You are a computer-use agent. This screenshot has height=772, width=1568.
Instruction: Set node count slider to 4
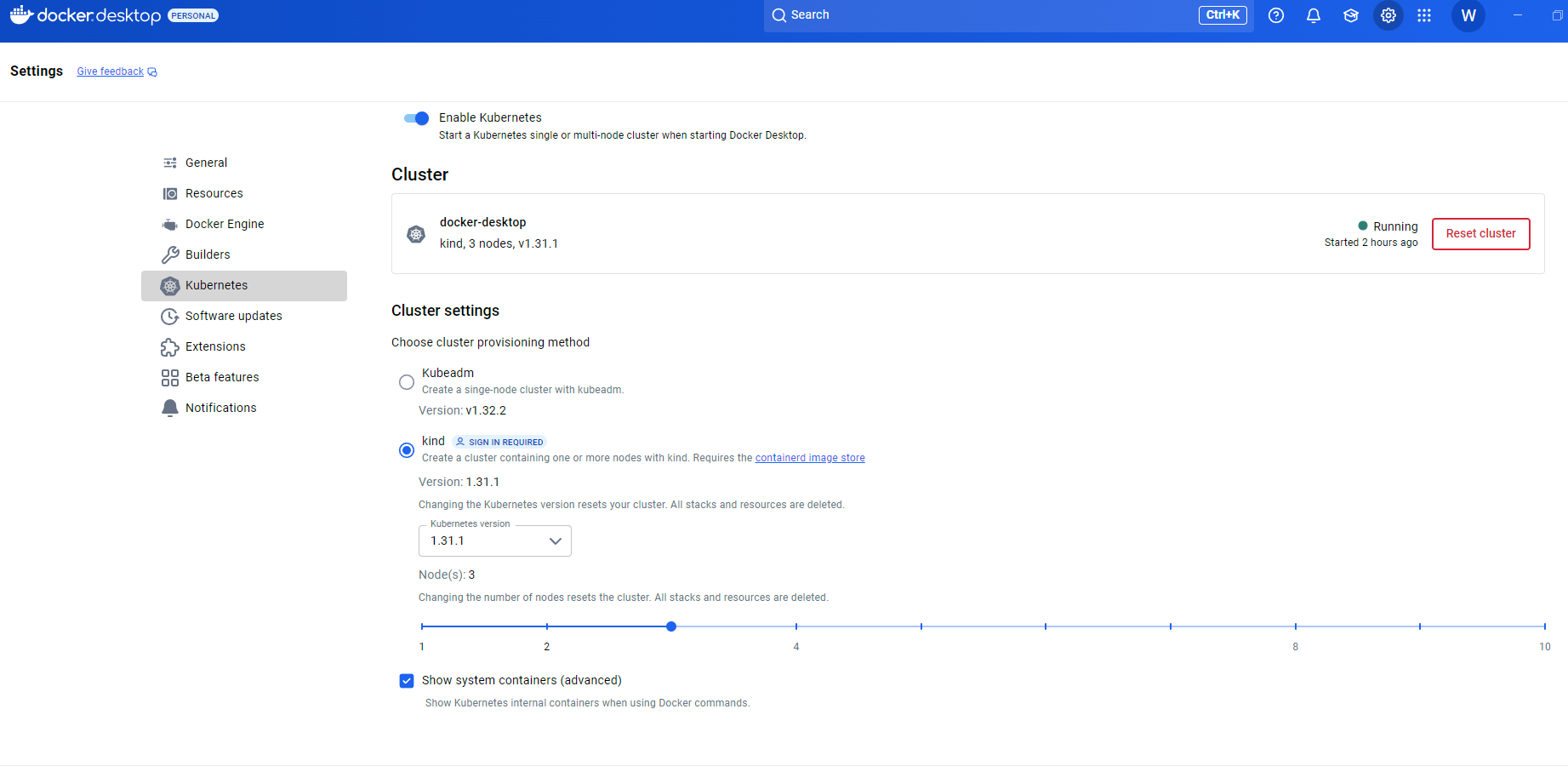coord(796,626)
